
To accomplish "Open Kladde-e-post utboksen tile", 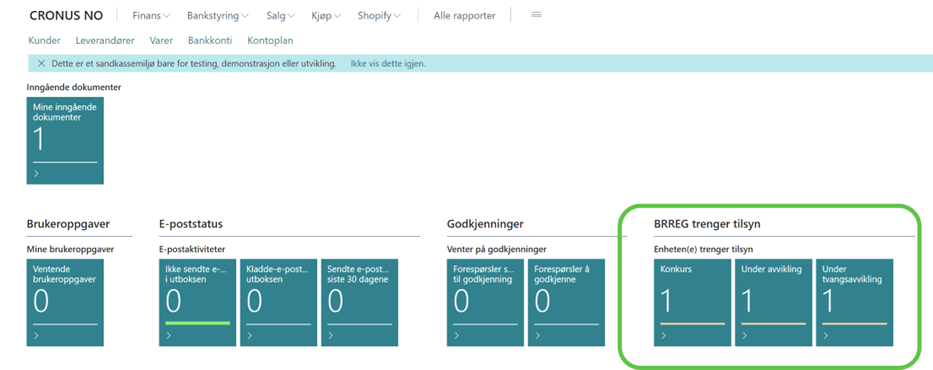I will click(278, 302).
